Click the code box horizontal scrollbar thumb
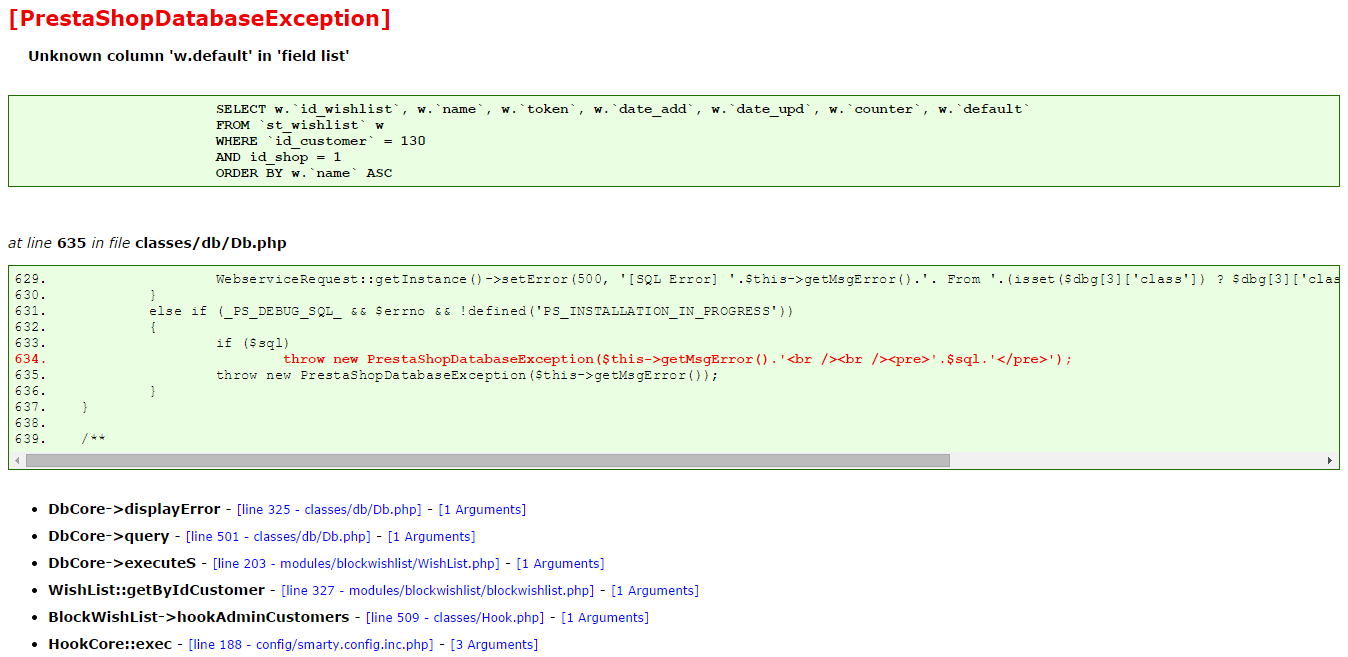Image resolution: width=1348 pixels, height=657 pixels. click(x=487, y=461)
